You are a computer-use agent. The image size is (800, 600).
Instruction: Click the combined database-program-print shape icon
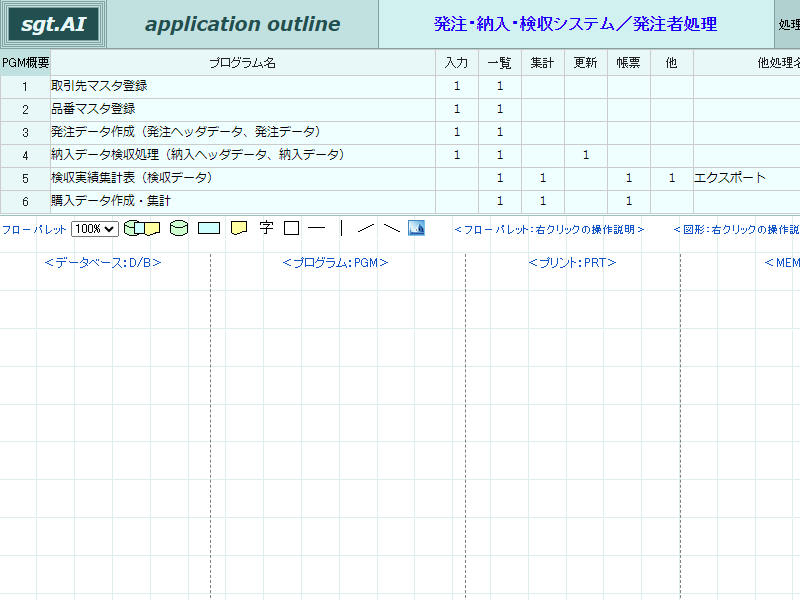[x=142, y=228]
